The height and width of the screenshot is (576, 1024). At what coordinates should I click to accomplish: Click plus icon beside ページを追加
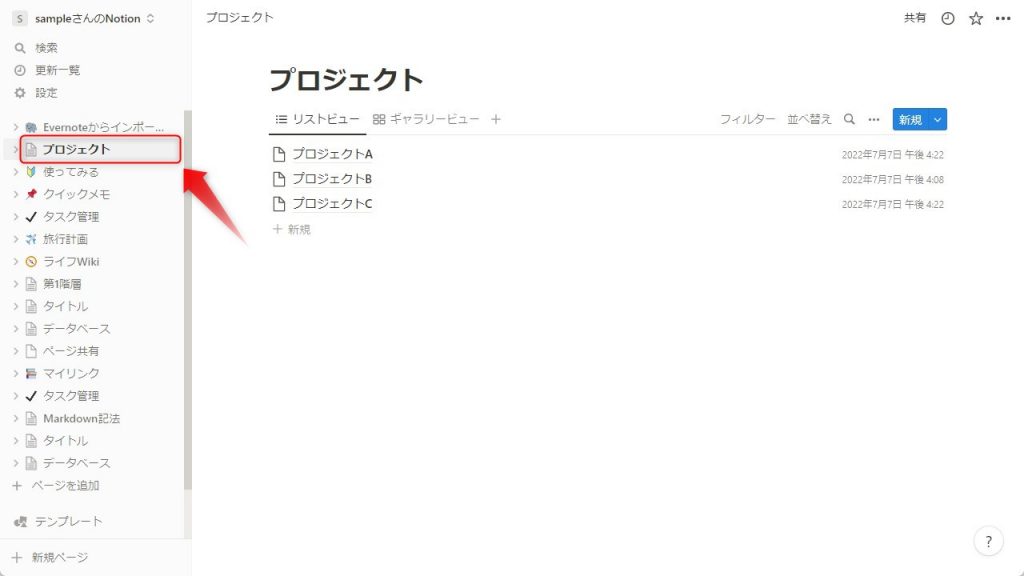click(x=17, y=485)
